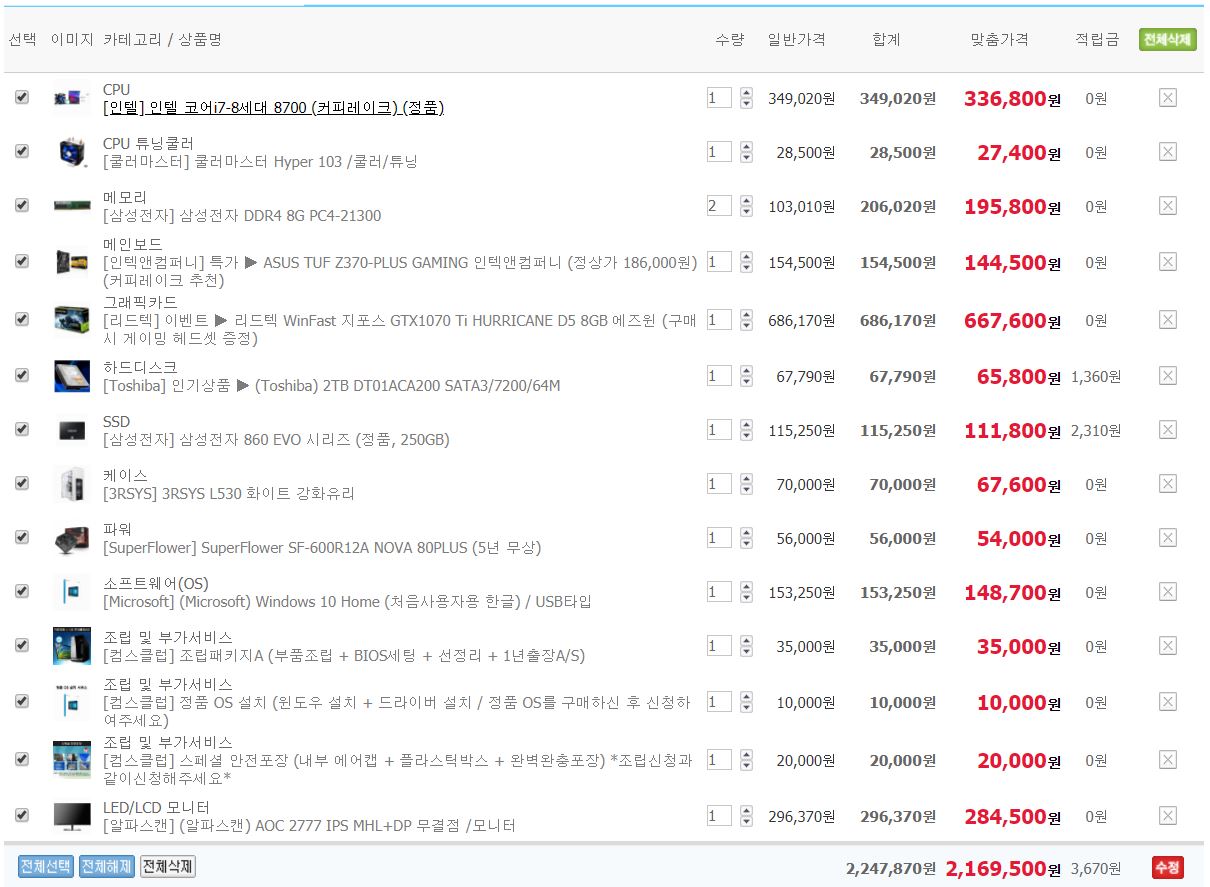Screen dimensions: 1210x887
Task: Edit the quantity field for 메인보드
Action: [x=719, y=262]
